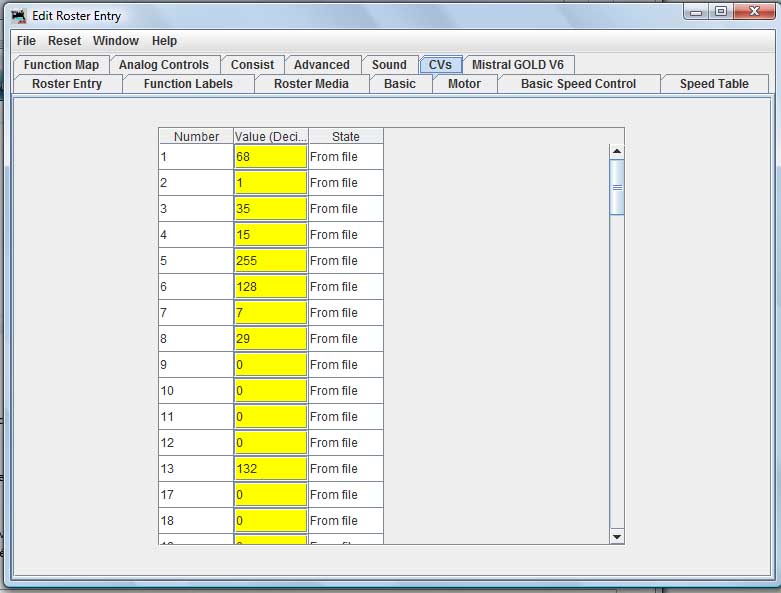Screen dimensions: 781x593
Task: Edit CV 18 value field
Action: (x=270, y=520)
